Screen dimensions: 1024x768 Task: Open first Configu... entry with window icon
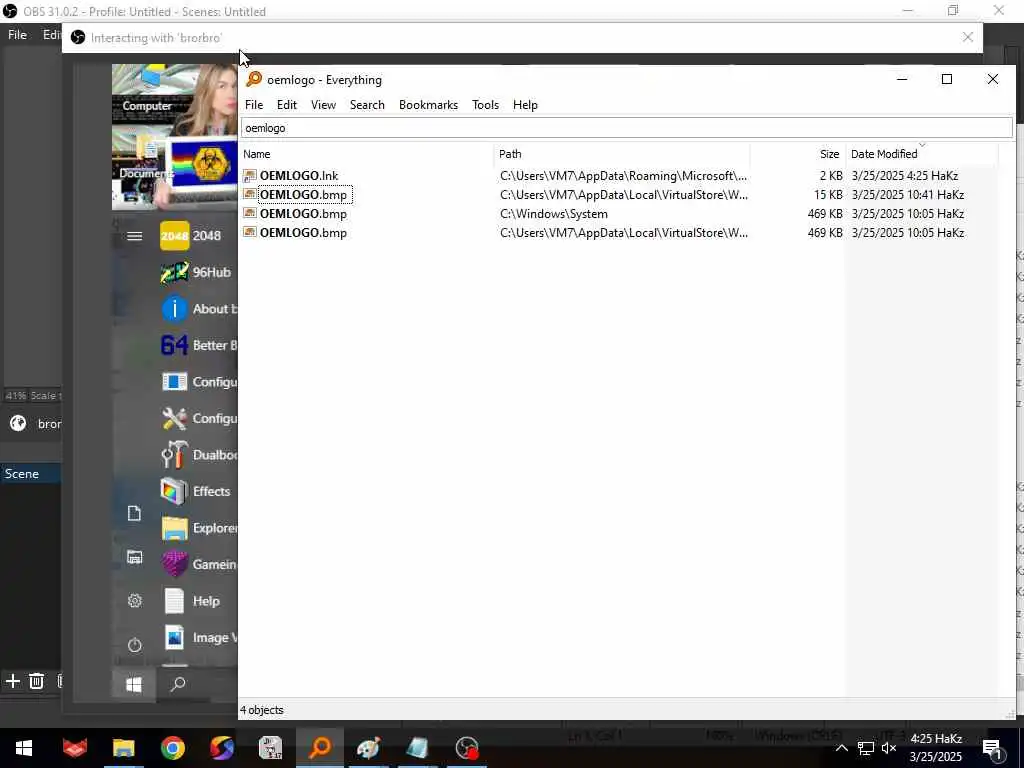pyautogui.click(x=199, y=382)
